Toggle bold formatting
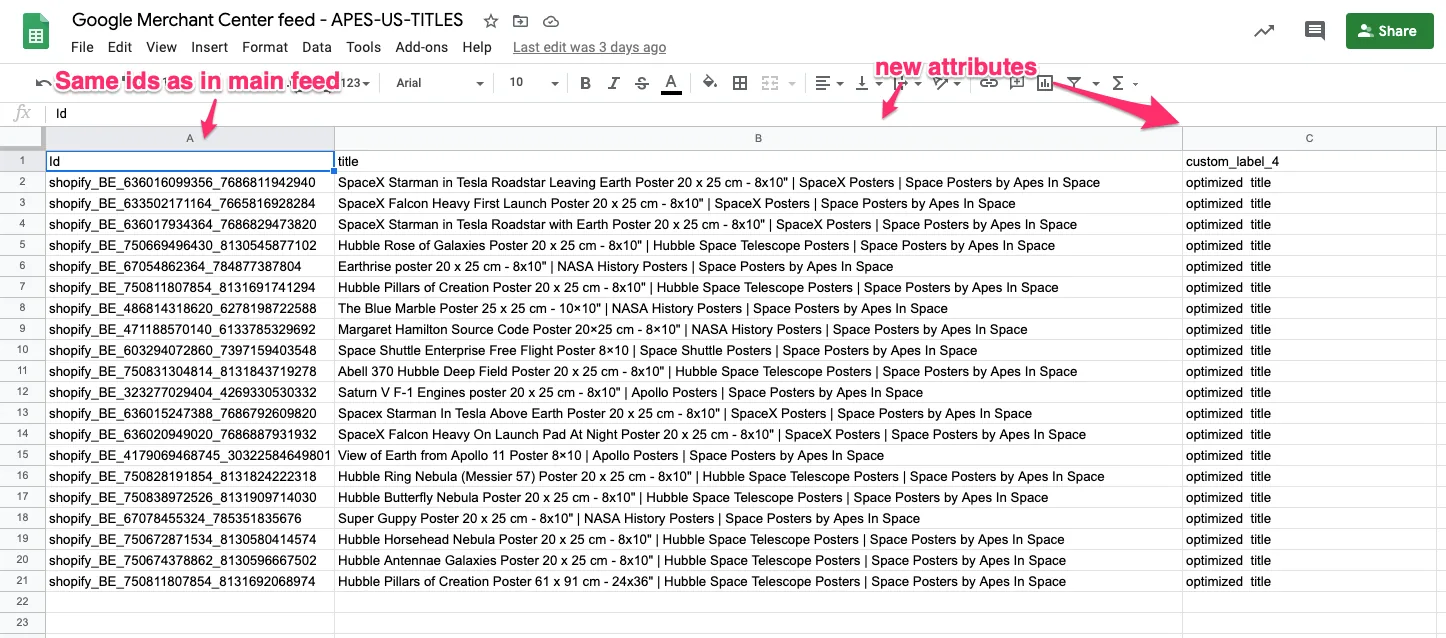Viewport: 1446px width, 638px height. click(x=586, y=83)
